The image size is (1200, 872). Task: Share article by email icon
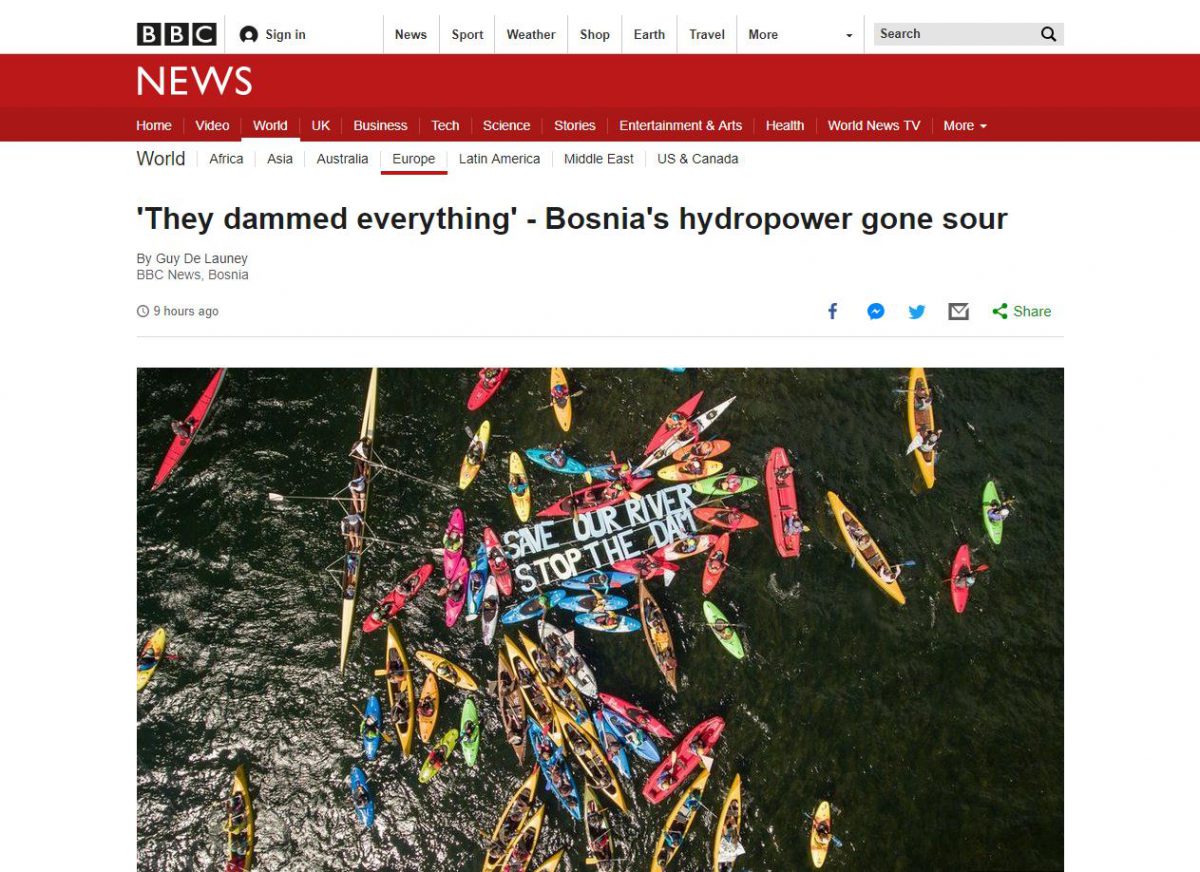tap(959, 312)
